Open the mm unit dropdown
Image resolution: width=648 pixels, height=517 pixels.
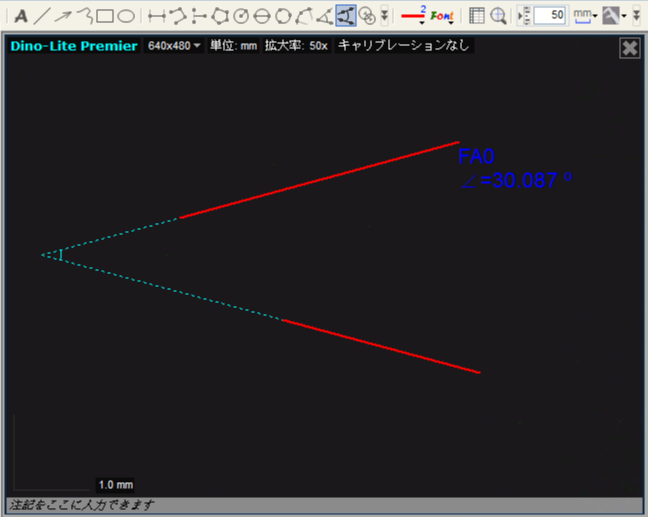pos(585,16)
